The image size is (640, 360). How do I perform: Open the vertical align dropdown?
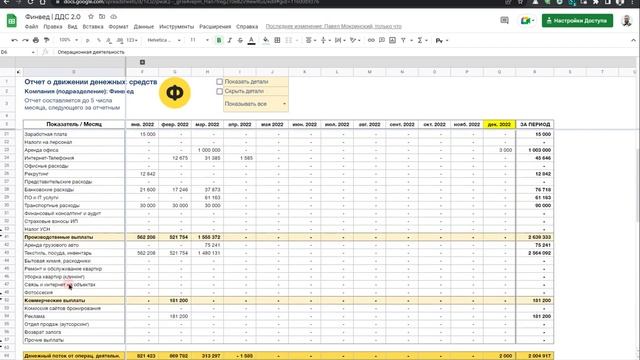[326, 40]
